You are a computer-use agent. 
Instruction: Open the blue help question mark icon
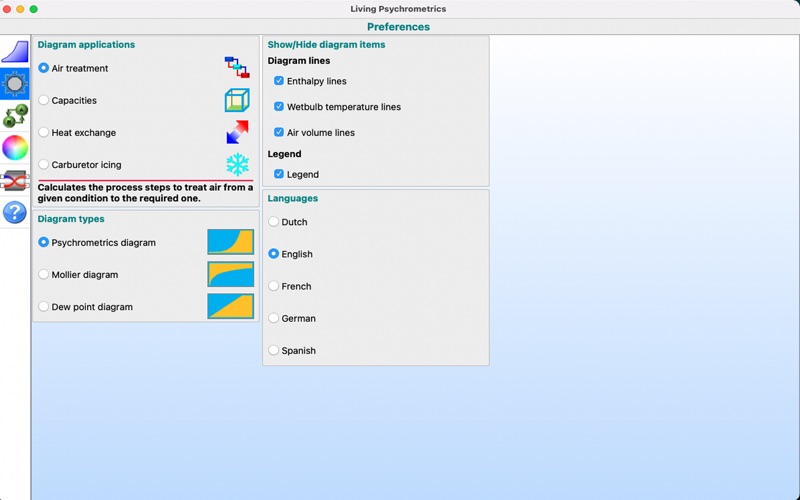[x=15, y=212]
